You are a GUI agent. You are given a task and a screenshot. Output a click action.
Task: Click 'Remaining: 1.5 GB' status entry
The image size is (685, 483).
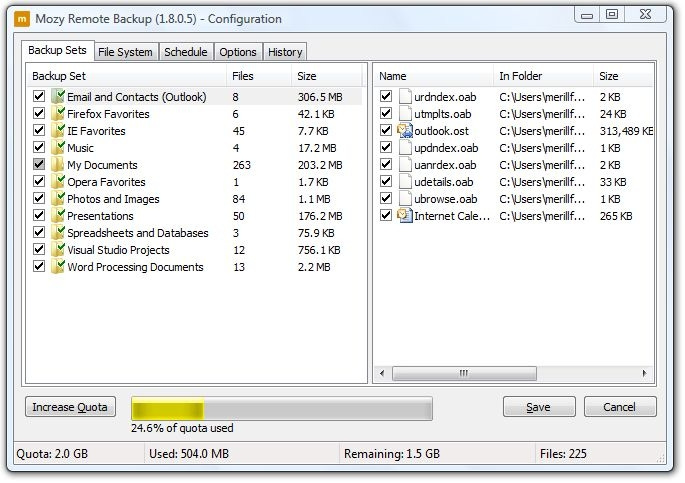coord(392,454)
